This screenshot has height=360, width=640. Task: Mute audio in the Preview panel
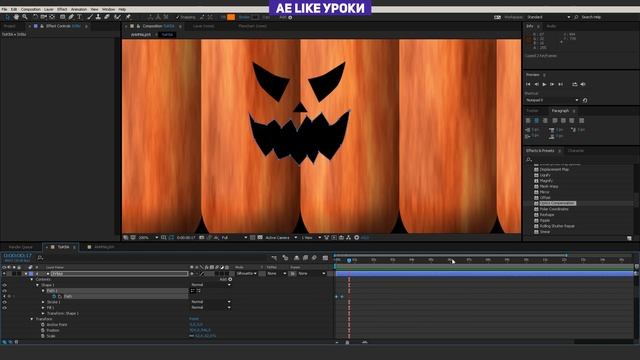(583, 84)
